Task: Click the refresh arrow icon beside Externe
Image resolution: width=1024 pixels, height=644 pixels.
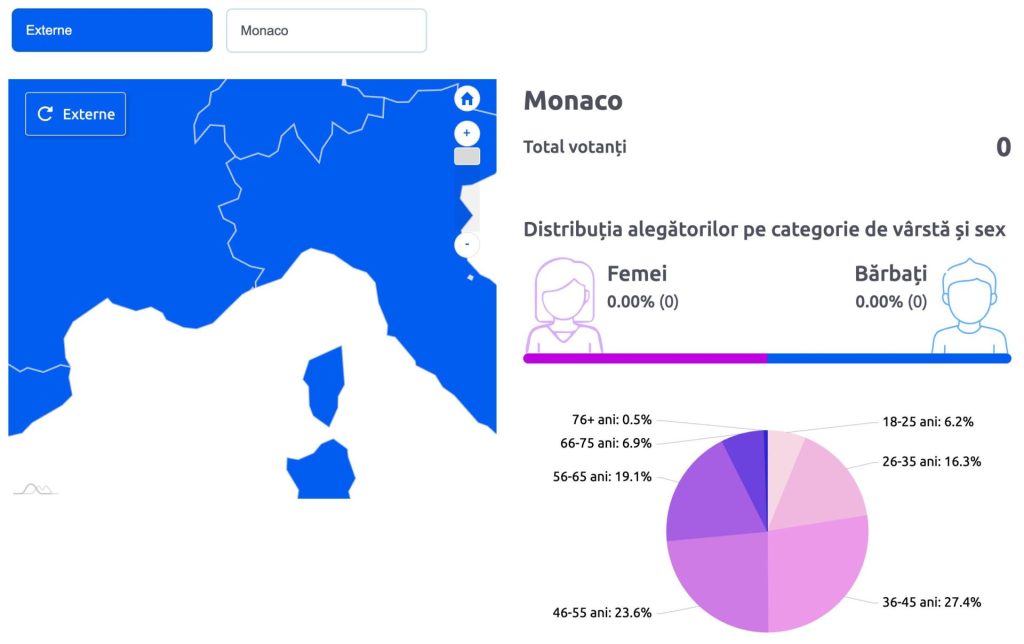Action: pos(45,114)
